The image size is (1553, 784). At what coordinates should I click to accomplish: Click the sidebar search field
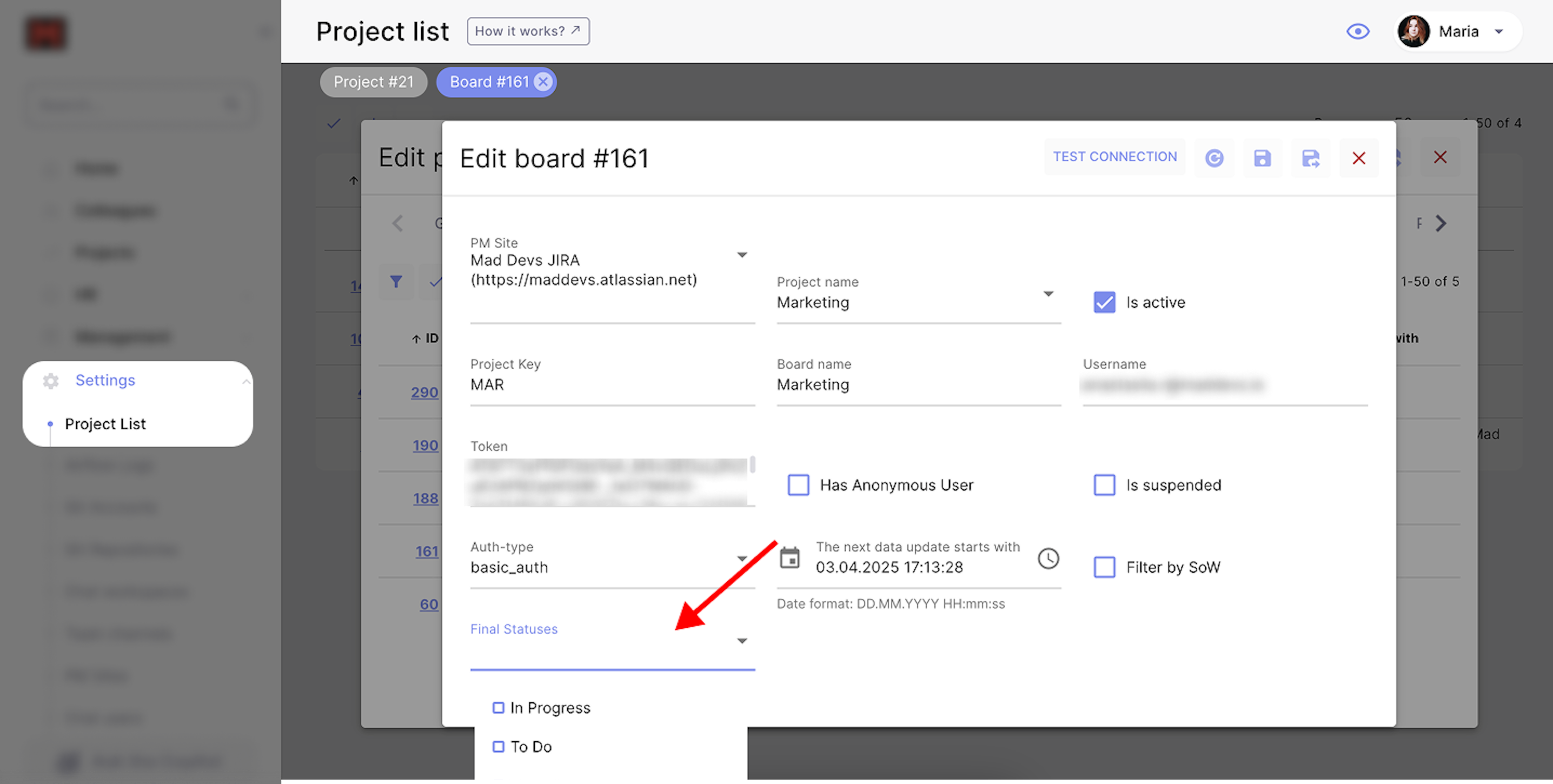(140, 106)
